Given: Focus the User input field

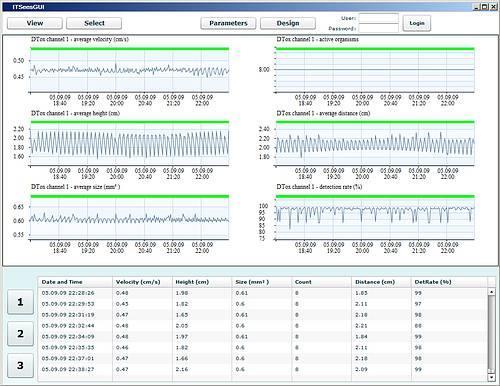Looking at the screenshot, I should point(378,18).
